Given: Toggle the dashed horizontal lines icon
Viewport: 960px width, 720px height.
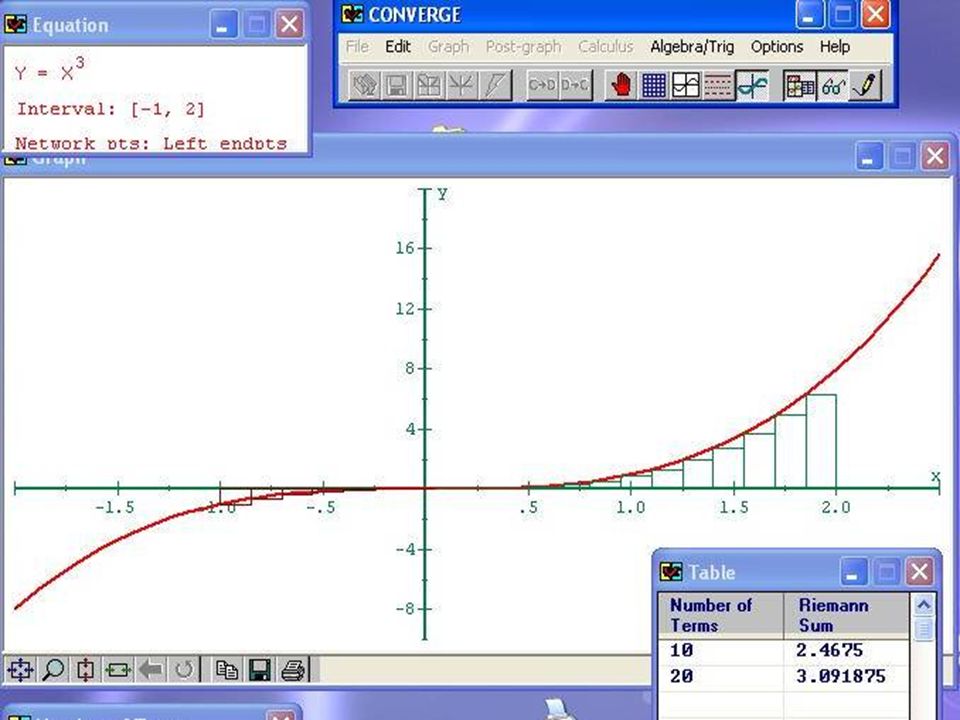Looking at the screenshot, I should click(718, 86).
